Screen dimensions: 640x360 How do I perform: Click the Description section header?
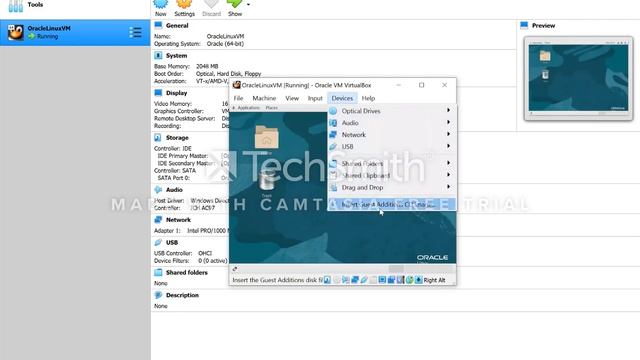tap(182, 295)
